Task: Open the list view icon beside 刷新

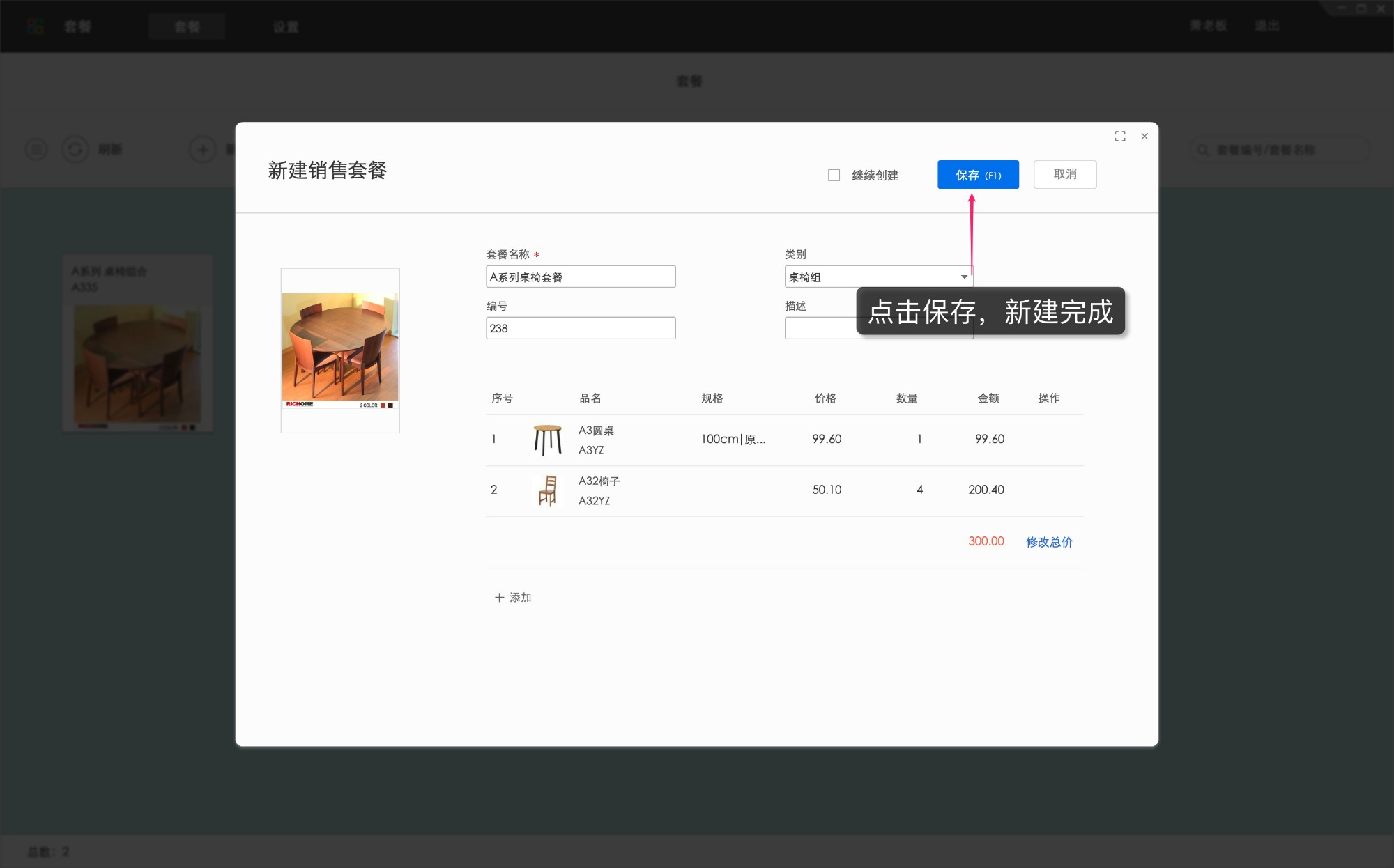Action: 36,149
